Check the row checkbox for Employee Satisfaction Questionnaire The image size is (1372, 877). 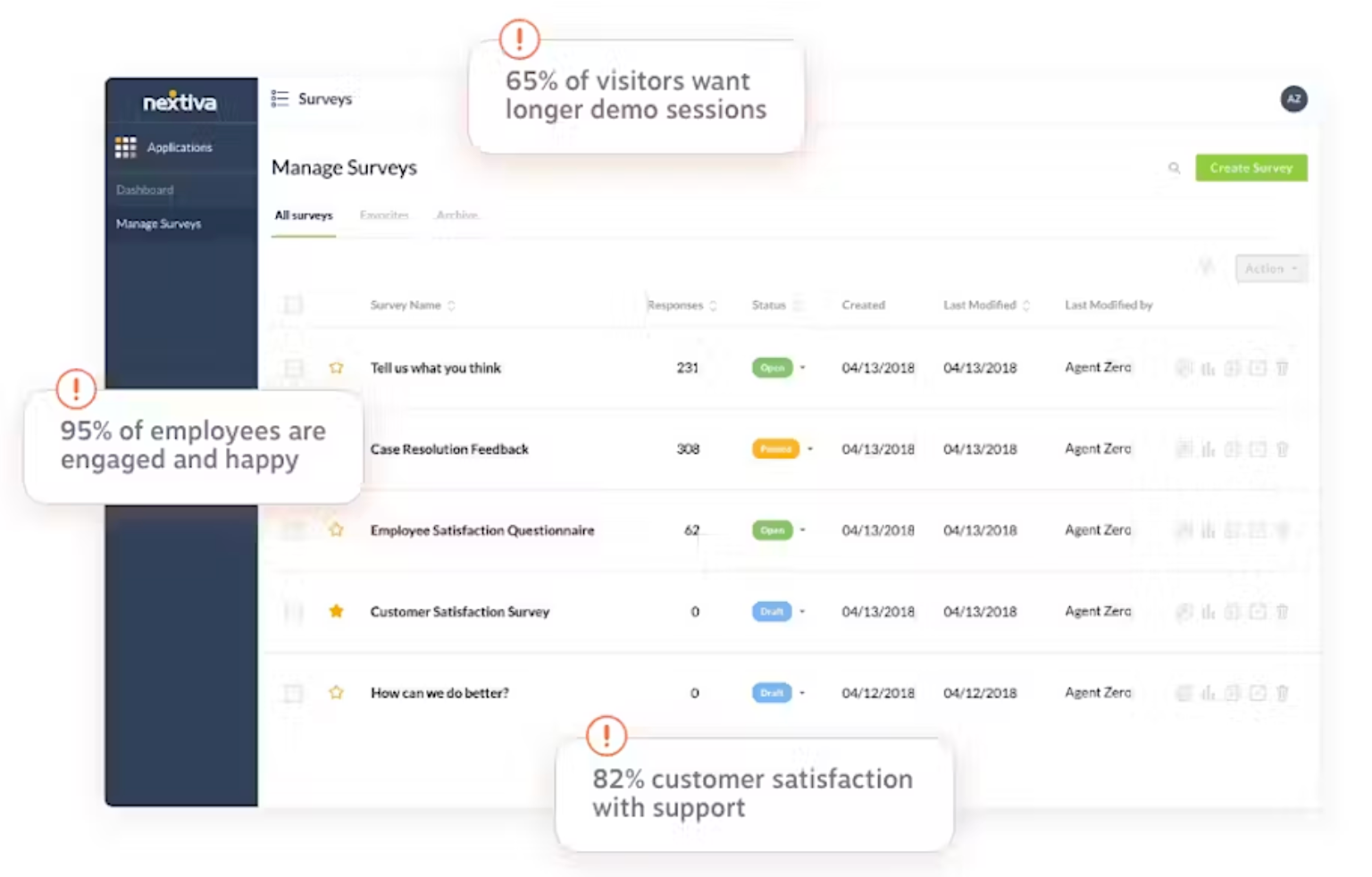click(293, 530)
